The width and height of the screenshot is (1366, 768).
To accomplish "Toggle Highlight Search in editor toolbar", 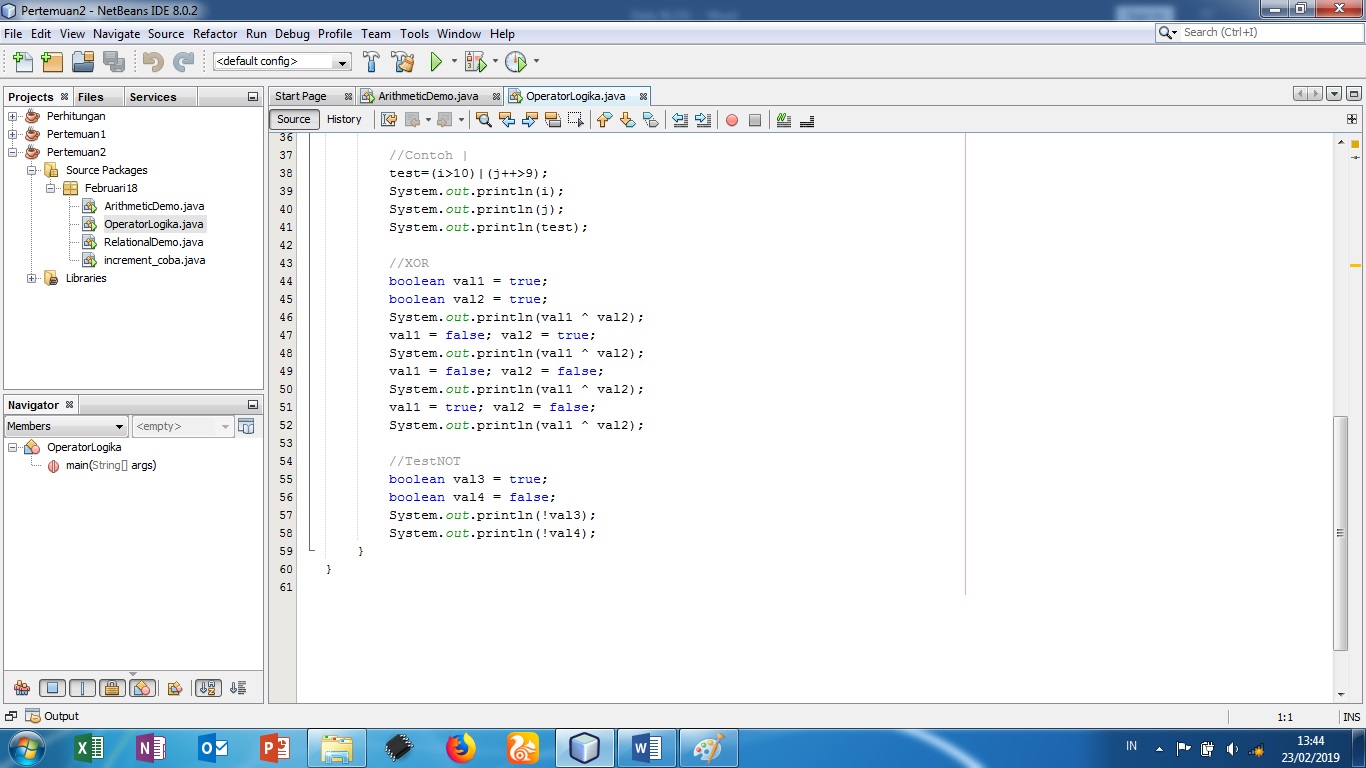I will 553,120.
